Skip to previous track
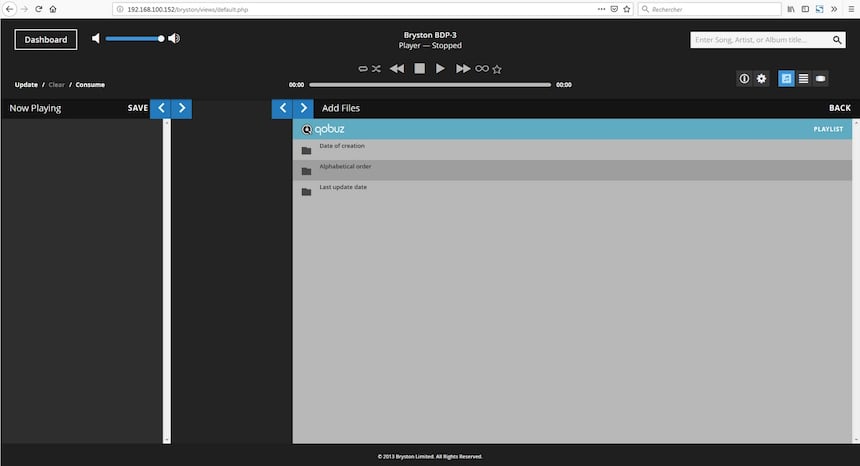 (x=397, y=69)
